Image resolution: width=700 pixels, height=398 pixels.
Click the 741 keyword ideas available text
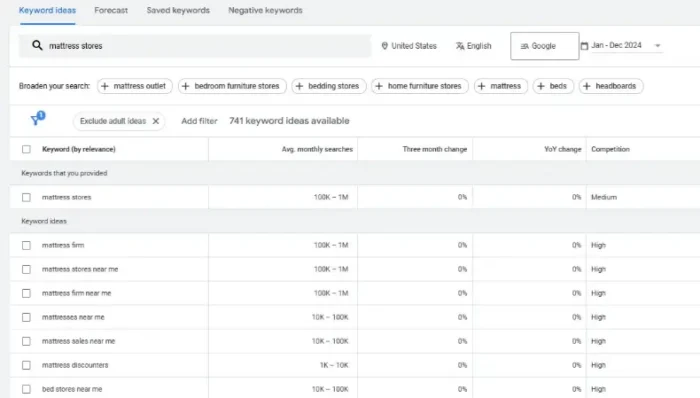[x=289, y=121]
